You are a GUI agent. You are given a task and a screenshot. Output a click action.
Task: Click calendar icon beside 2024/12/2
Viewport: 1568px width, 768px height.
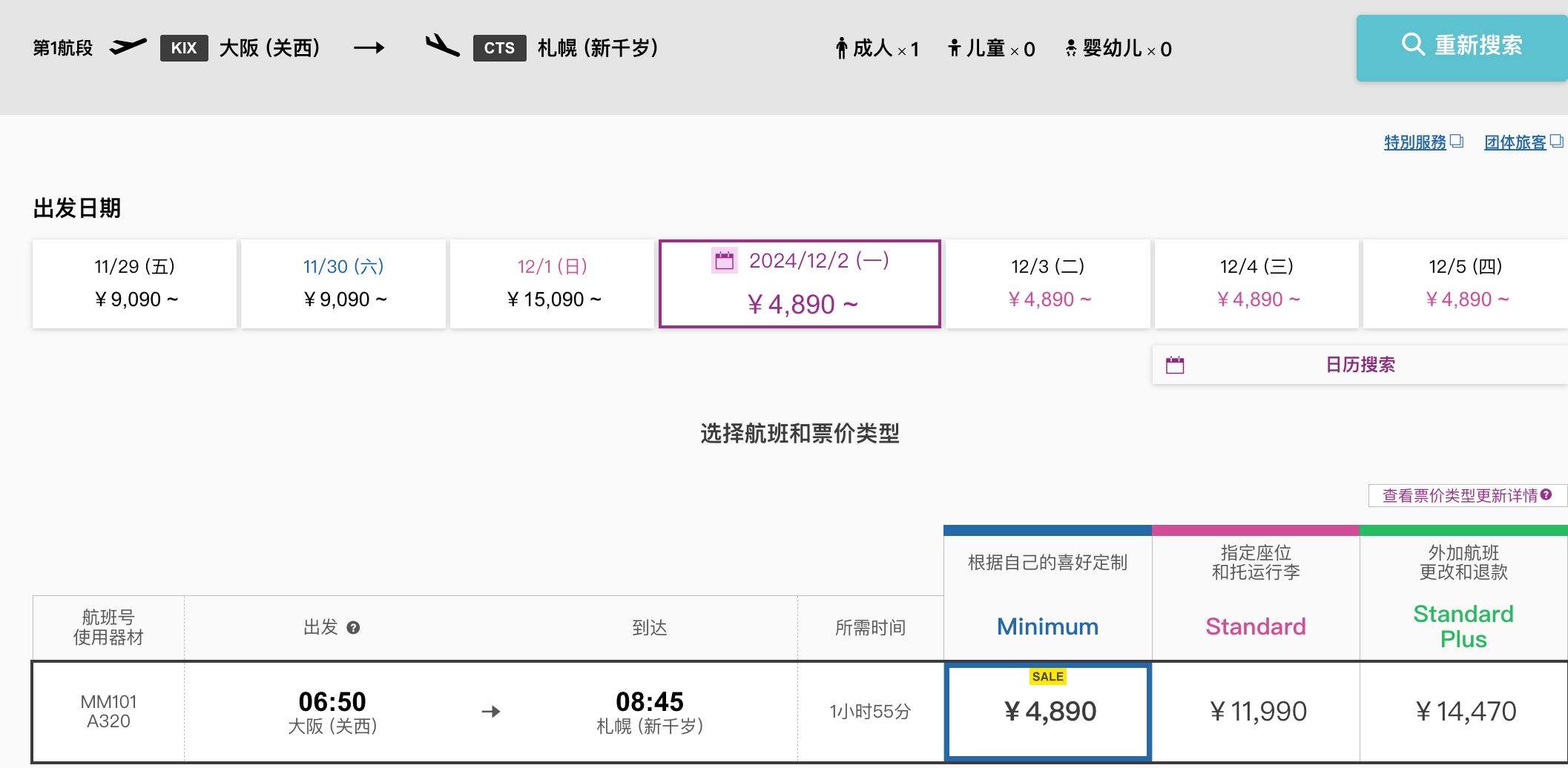point(724,260)
